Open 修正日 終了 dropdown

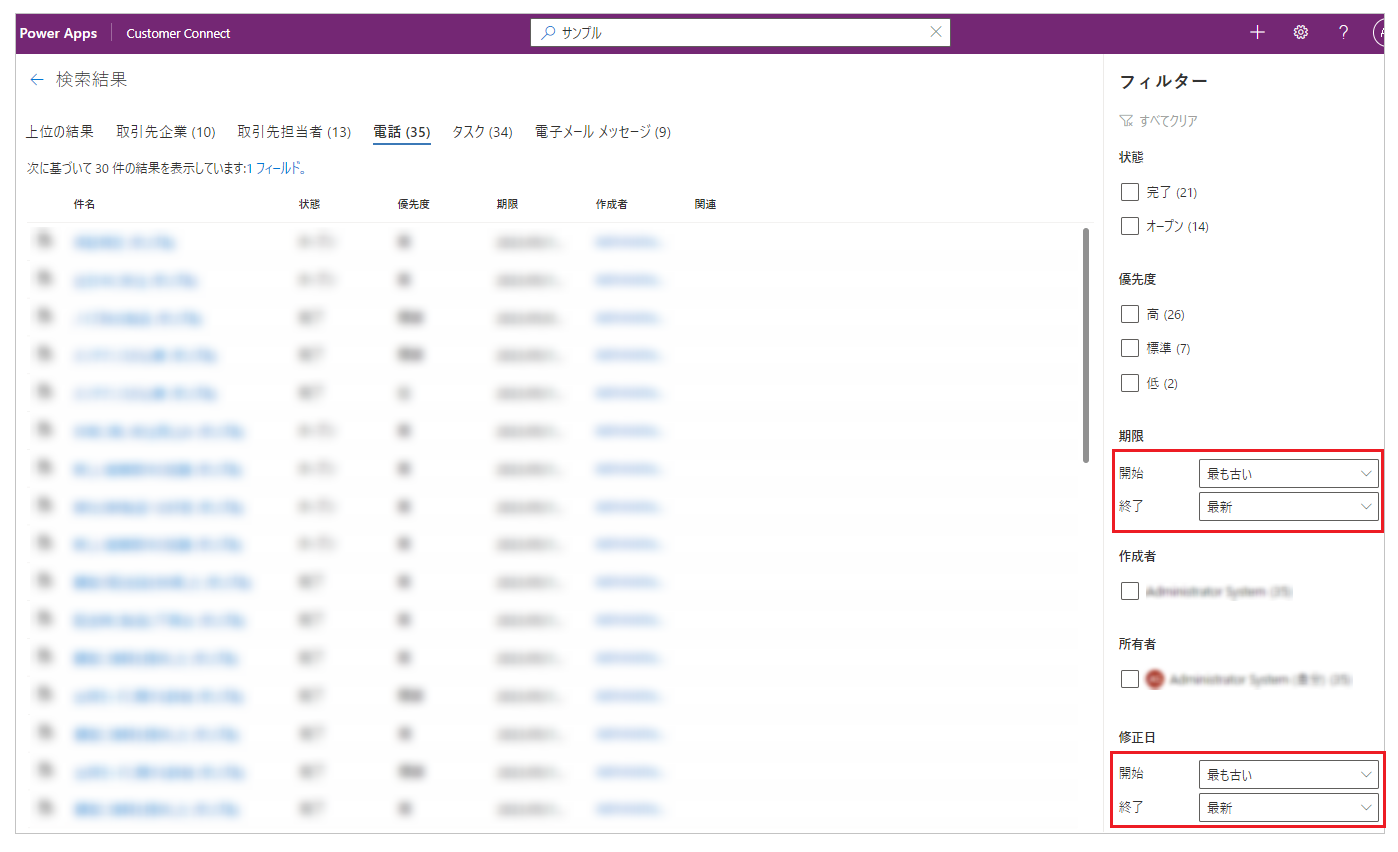pyautogui.click(x=1288, y=808)
